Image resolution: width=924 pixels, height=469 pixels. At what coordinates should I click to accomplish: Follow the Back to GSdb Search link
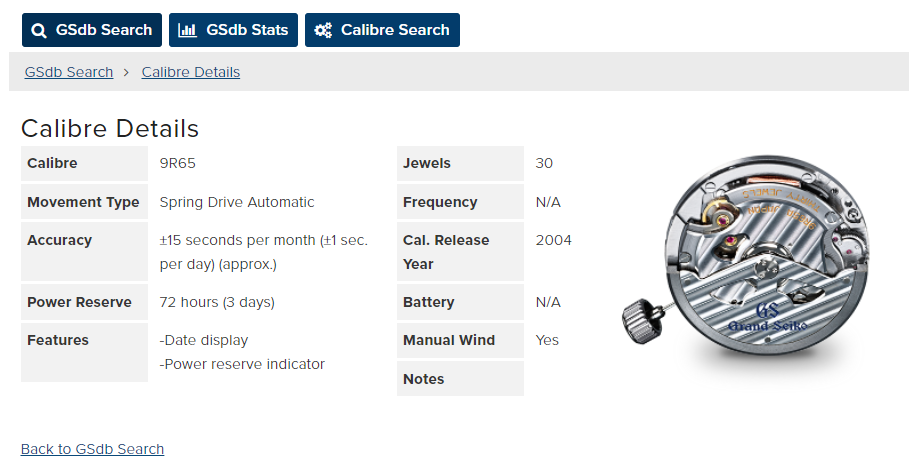93,449
